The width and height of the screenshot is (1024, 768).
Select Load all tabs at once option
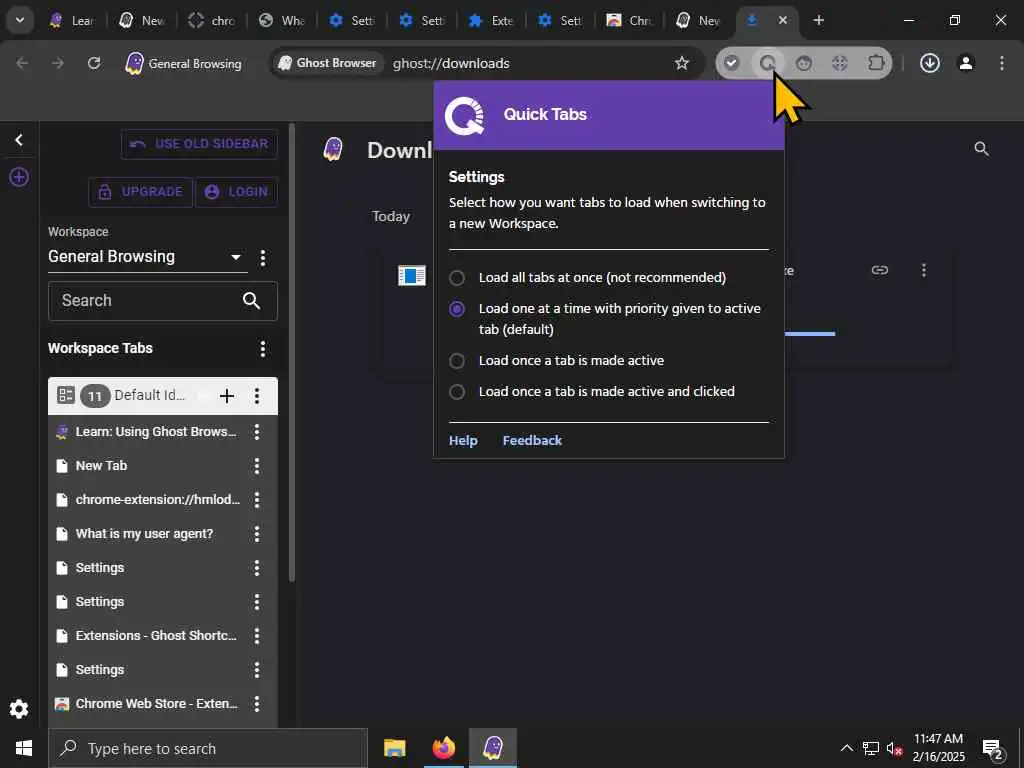tap(457, 278)
